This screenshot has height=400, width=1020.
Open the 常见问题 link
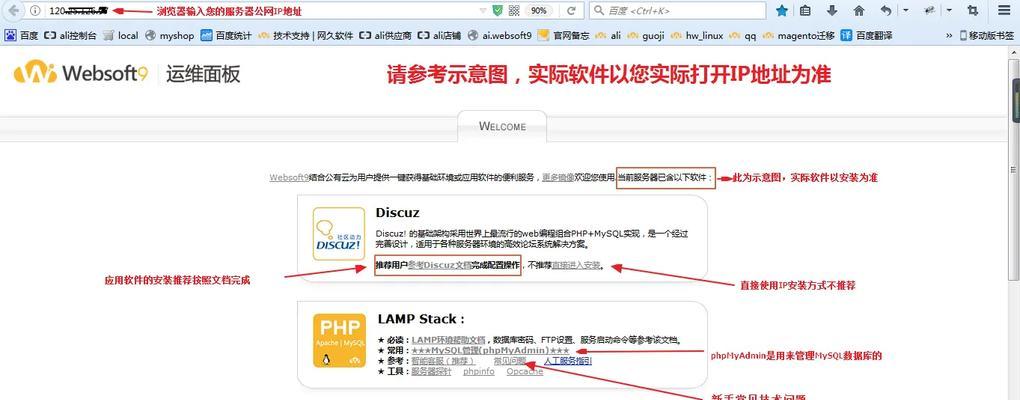tap(509, 361)
